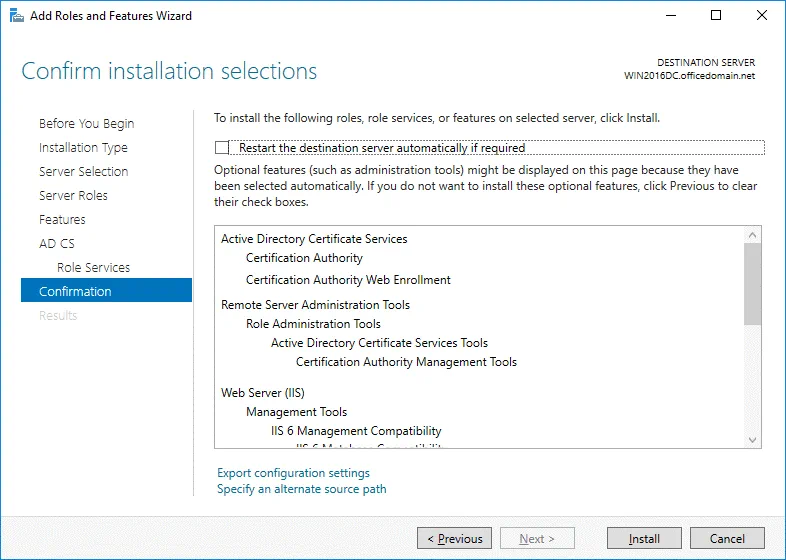Open Role Services under AD CS
Image resolution: width=786 pixels, height=560 pixels.
(x=93, y=268)
